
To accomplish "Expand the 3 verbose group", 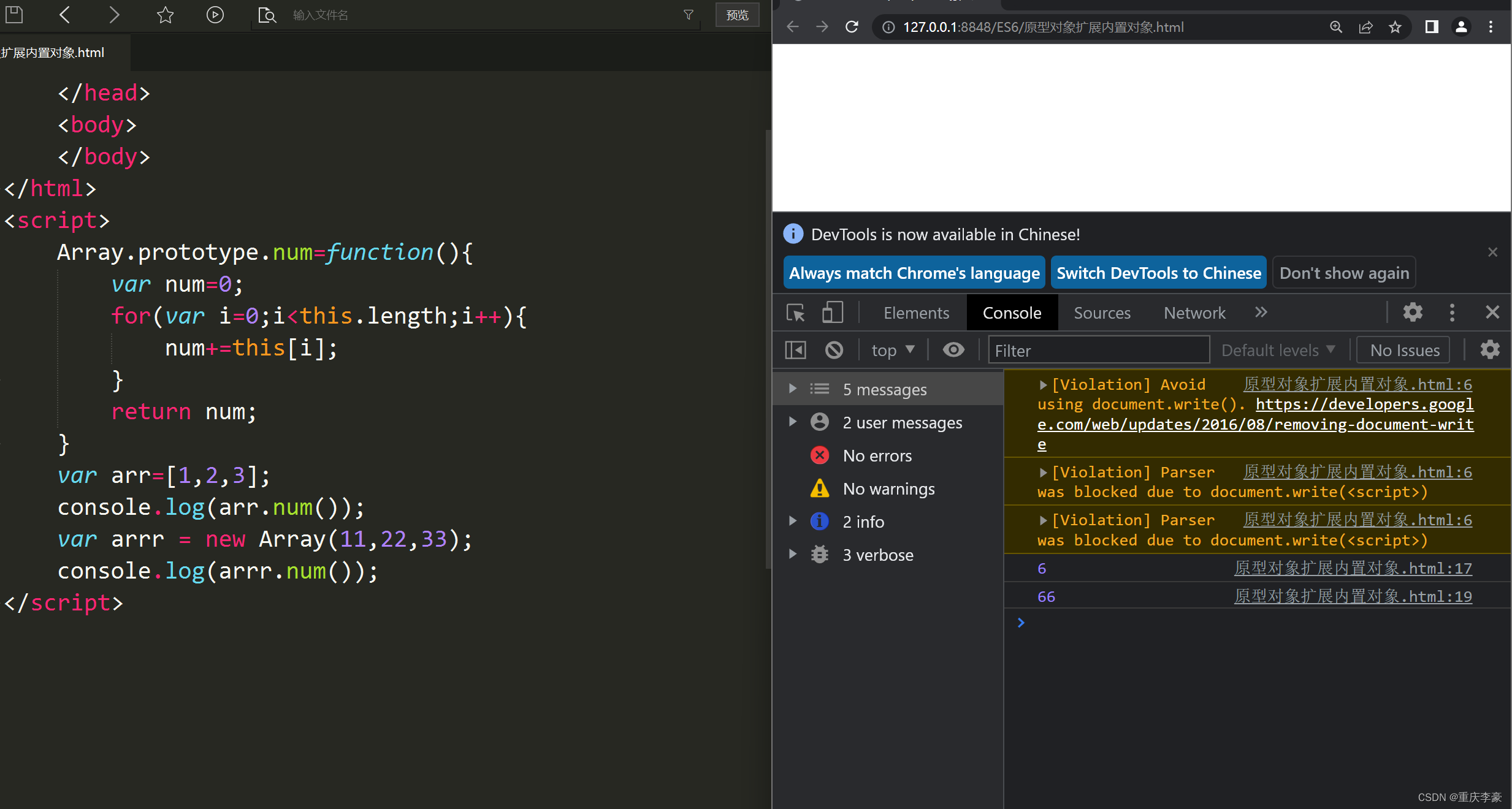I will point(792,555).
